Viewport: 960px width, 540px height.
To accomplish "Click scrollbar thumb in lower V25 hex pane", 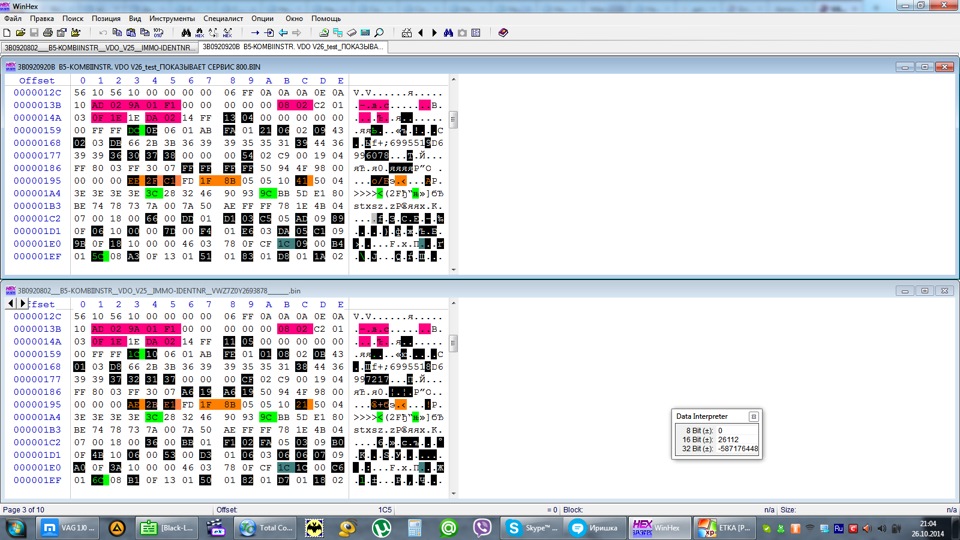I will pyautogui.click(x=453, y=343).
